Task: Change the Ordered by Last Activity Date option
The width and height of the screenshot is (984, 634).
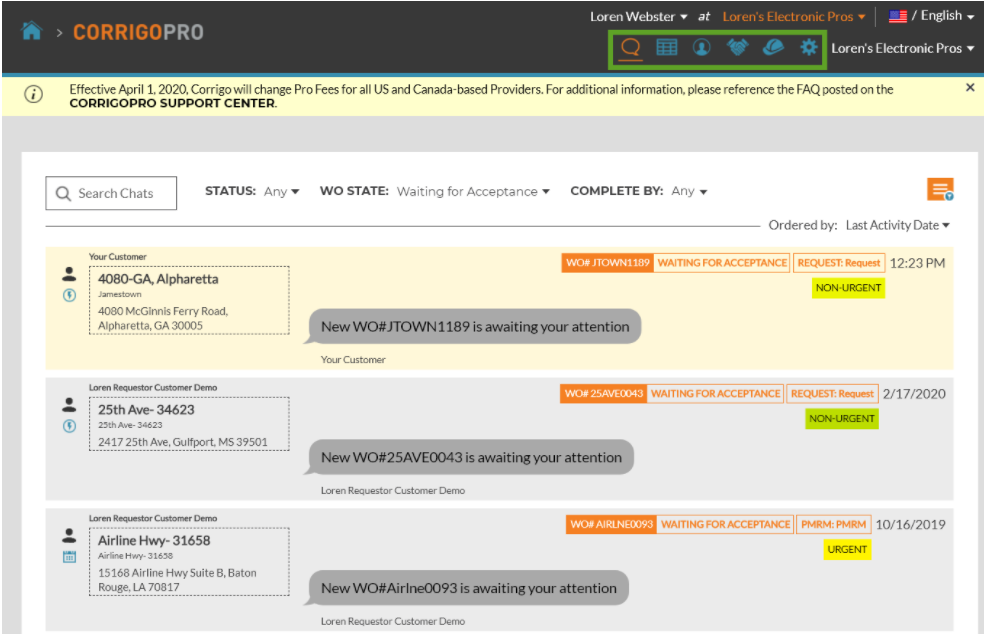Action: pyautogui.click(x=894, y=224)
